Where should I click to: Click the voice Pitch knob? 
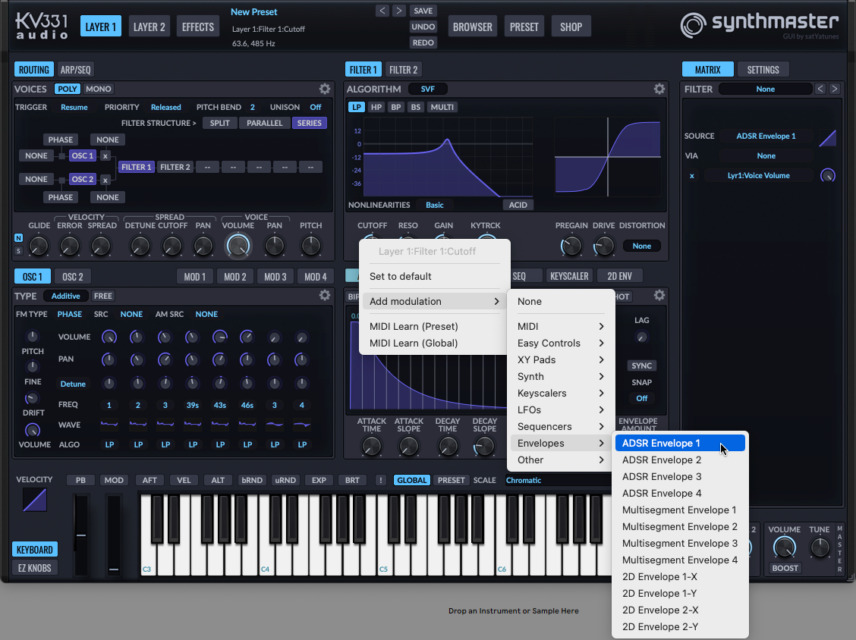[311, 246]
